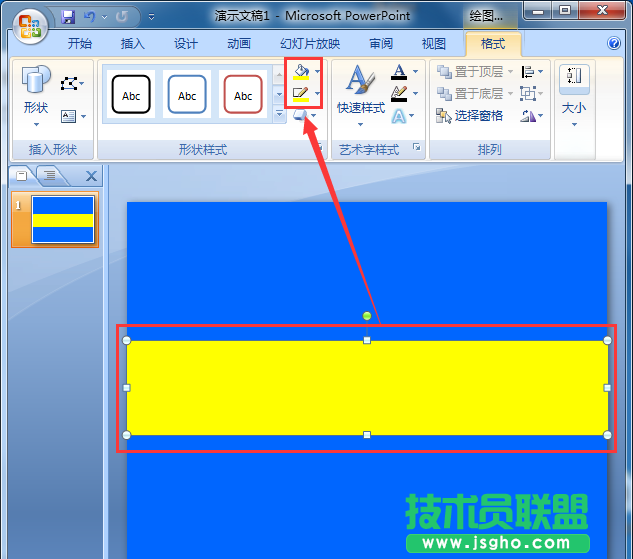Click the green rotation handle above rectangle
Image resolution: width=633 pixels, height=559 pixels.
click(x=367, y=316)
